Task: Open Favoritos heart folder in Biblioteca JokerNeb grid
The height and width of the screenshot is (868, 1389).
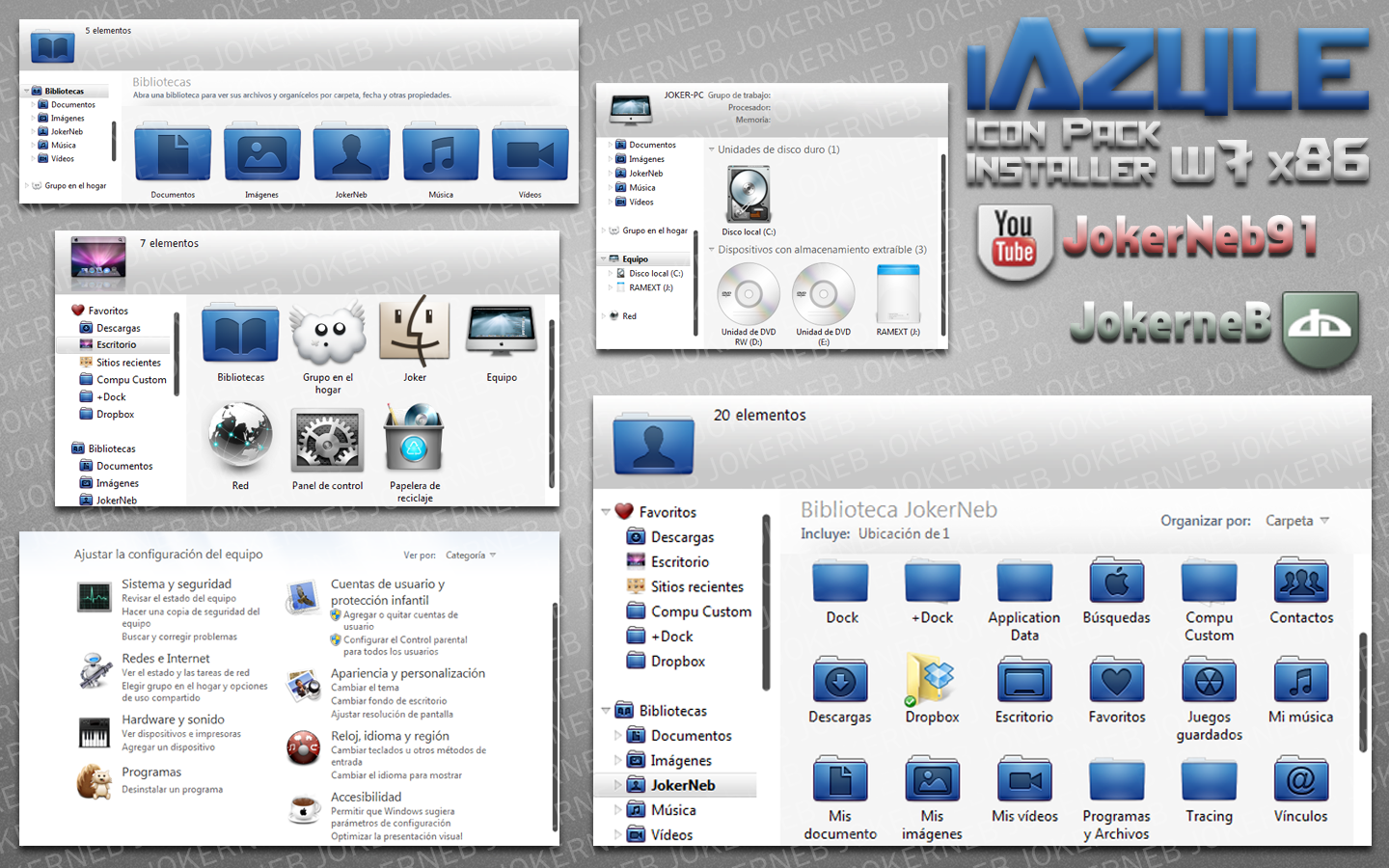Action: point(1117,680)
